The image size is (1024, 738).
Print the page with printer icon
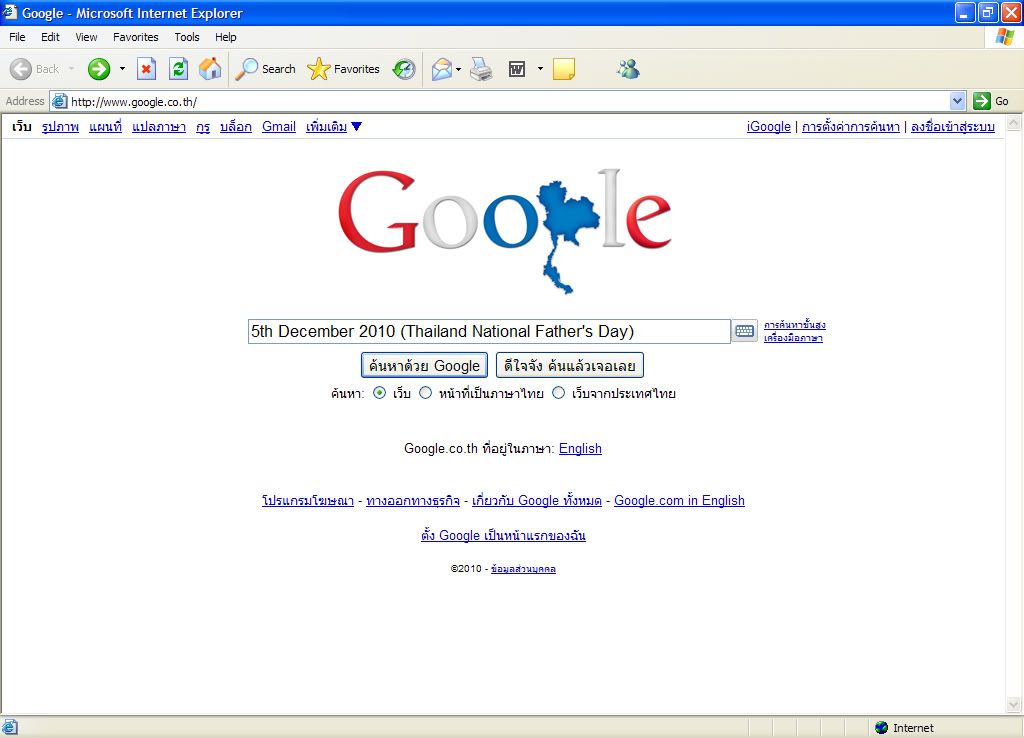(481, 69)
